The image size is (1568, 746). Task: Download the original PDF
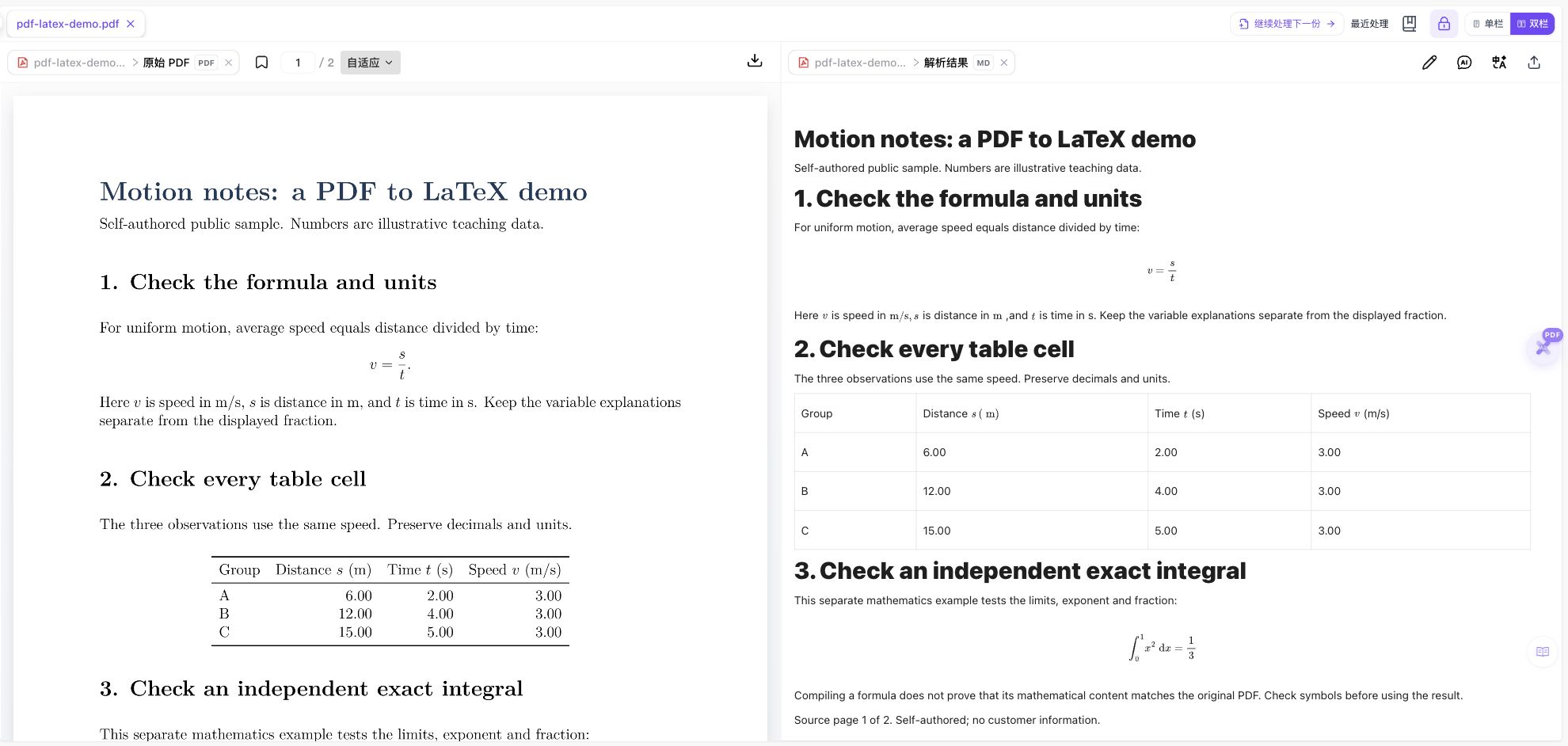755,62
